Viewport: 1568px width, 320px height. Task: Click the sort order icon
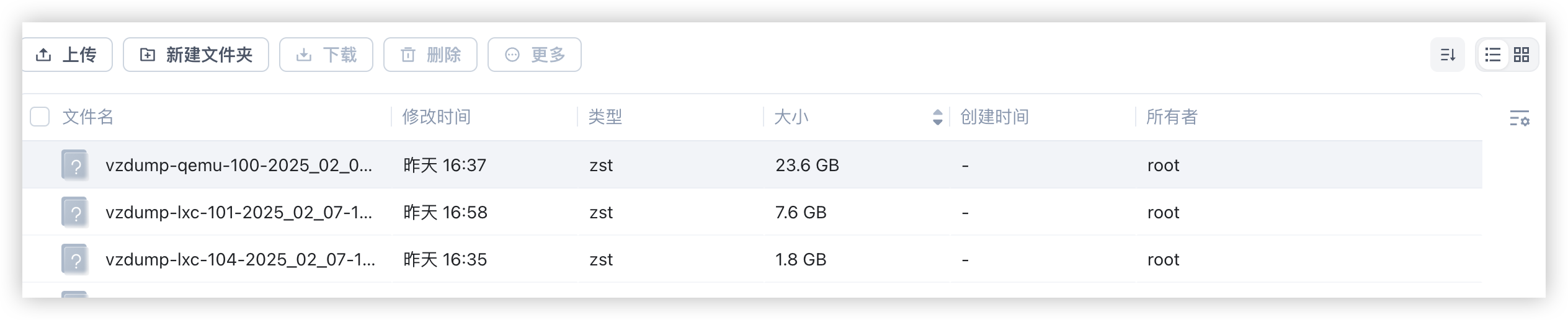pos(1447,55)
